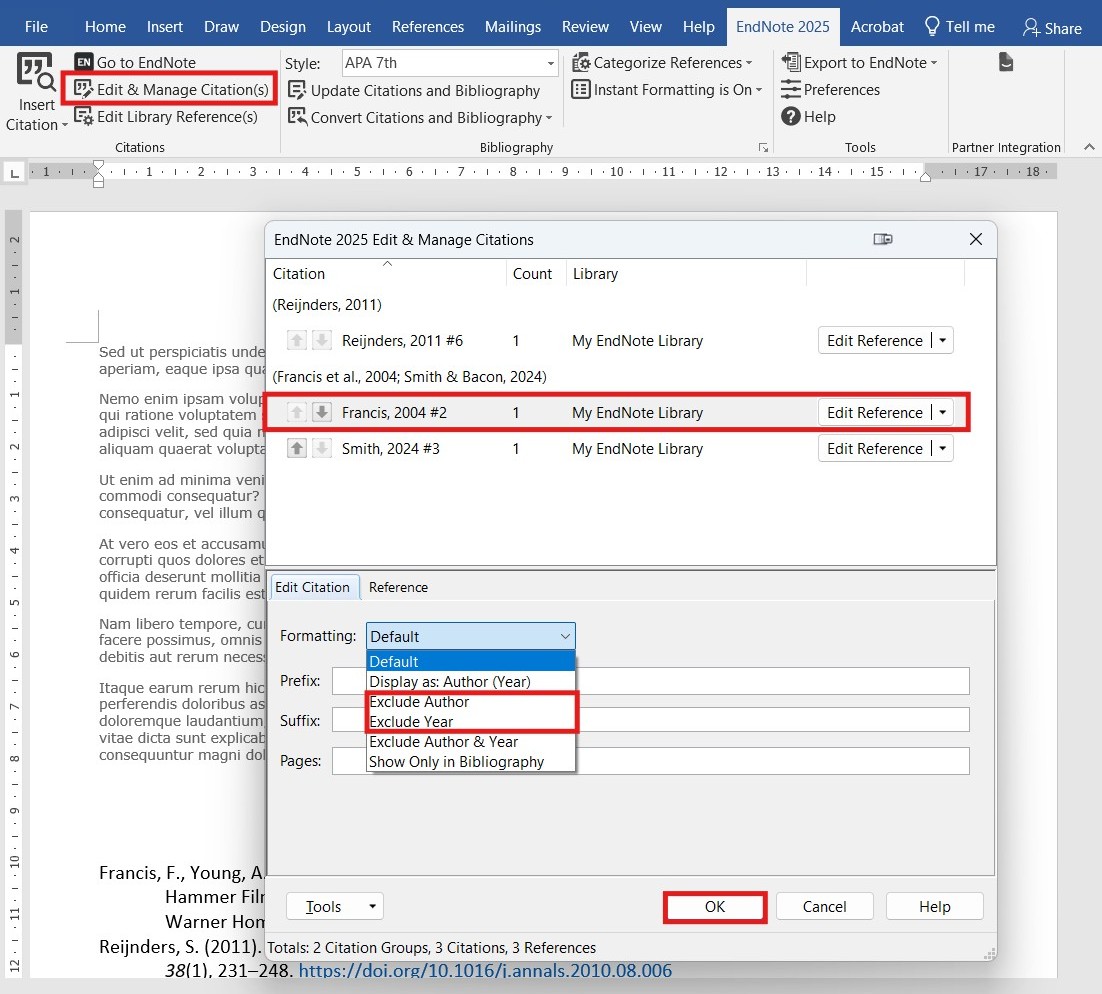Open EndNote Preferences
The image size is (1102, 994).
tap(830, 89)
